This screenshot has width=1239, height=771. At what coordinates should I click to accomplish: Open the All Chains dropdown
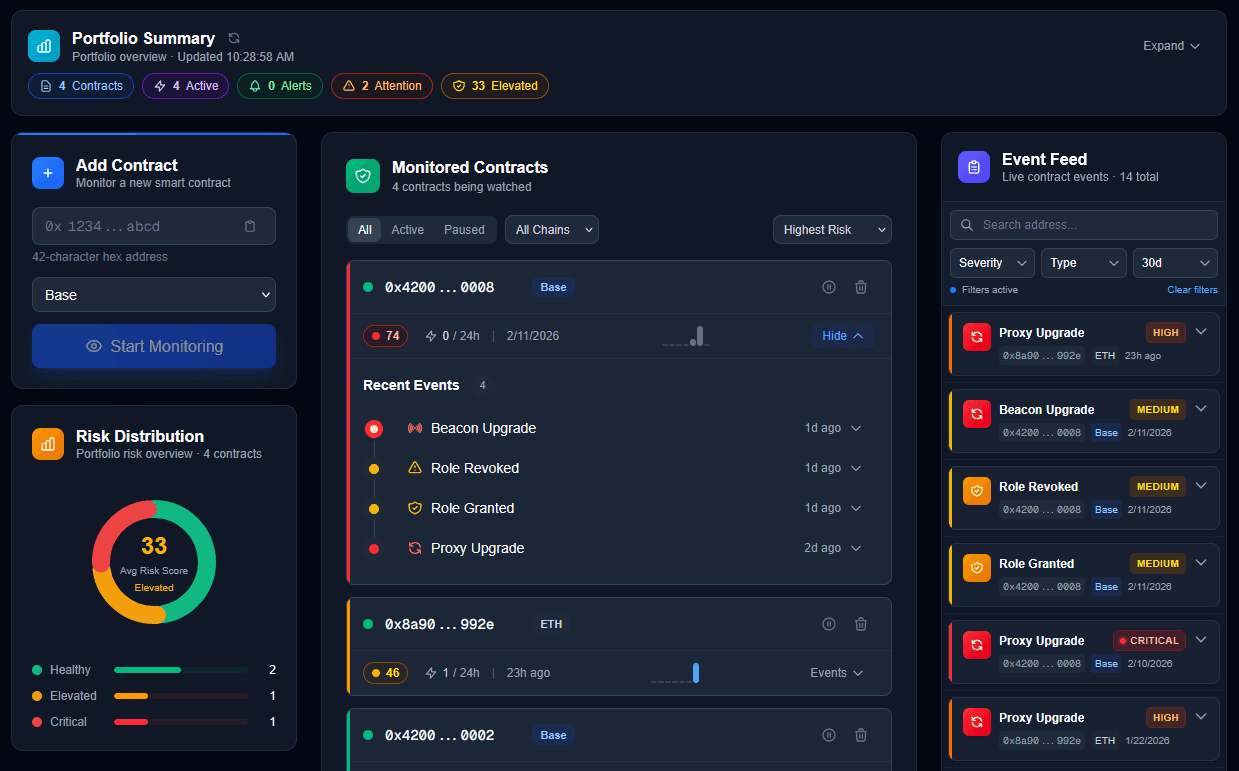pyautogui.click(x=551, y=229)
